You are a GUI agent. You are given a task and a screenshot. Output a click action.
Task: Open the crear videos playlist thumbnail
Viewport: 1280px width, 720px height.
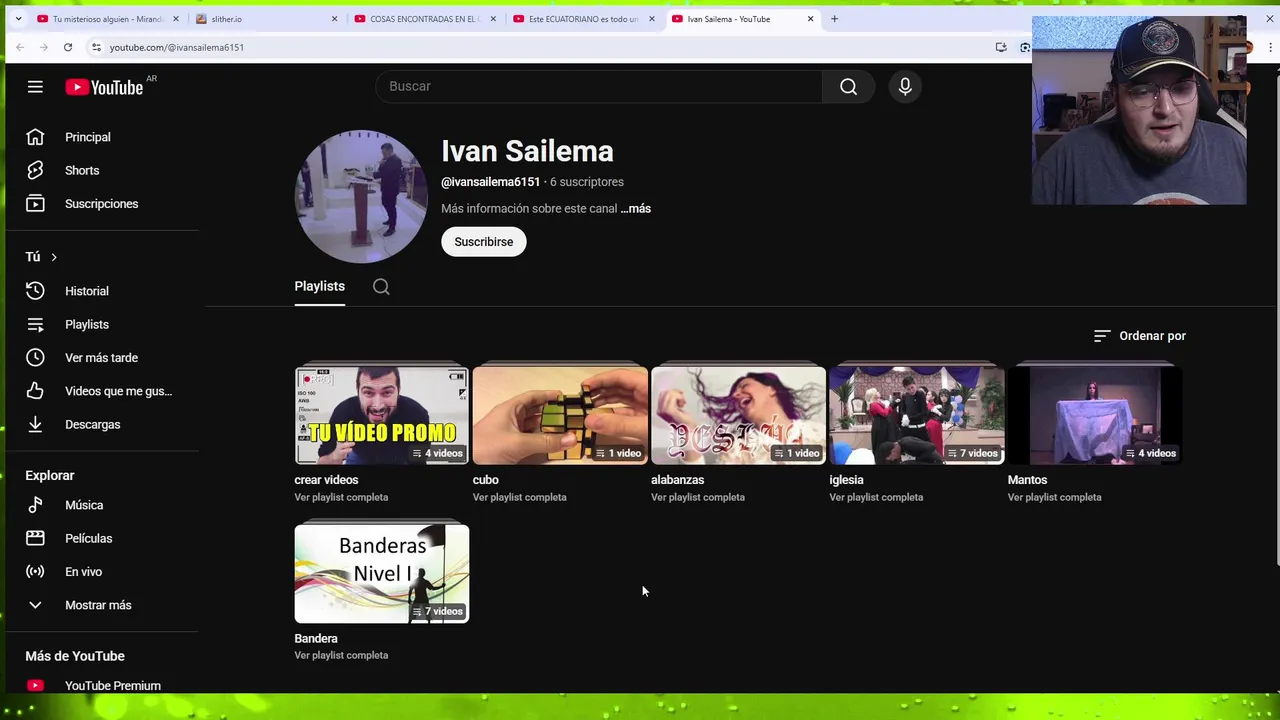click(382, 415)
